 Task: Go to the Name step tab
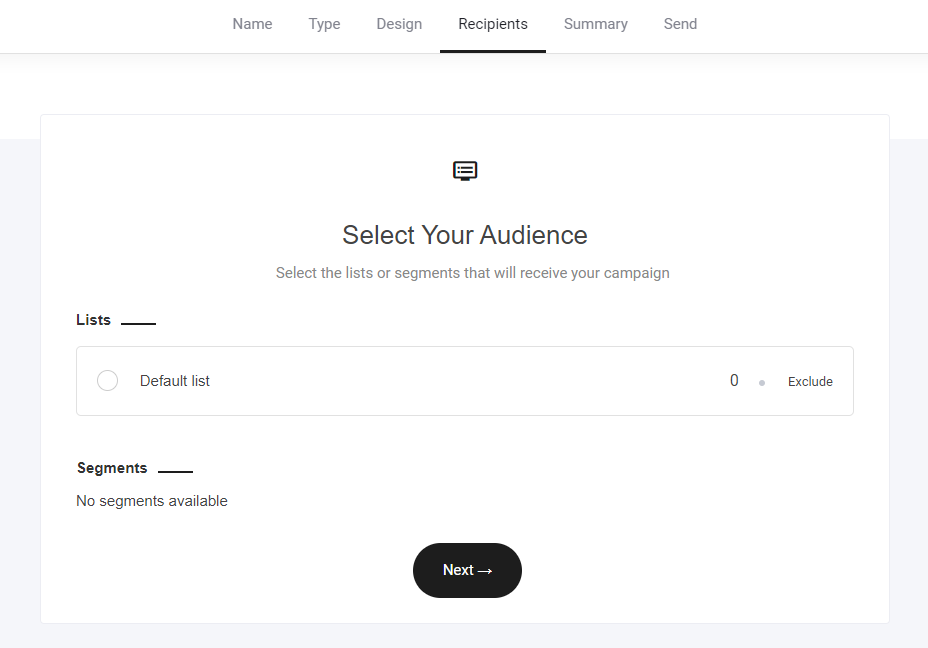pyautogui.click(x=252, y=24)
